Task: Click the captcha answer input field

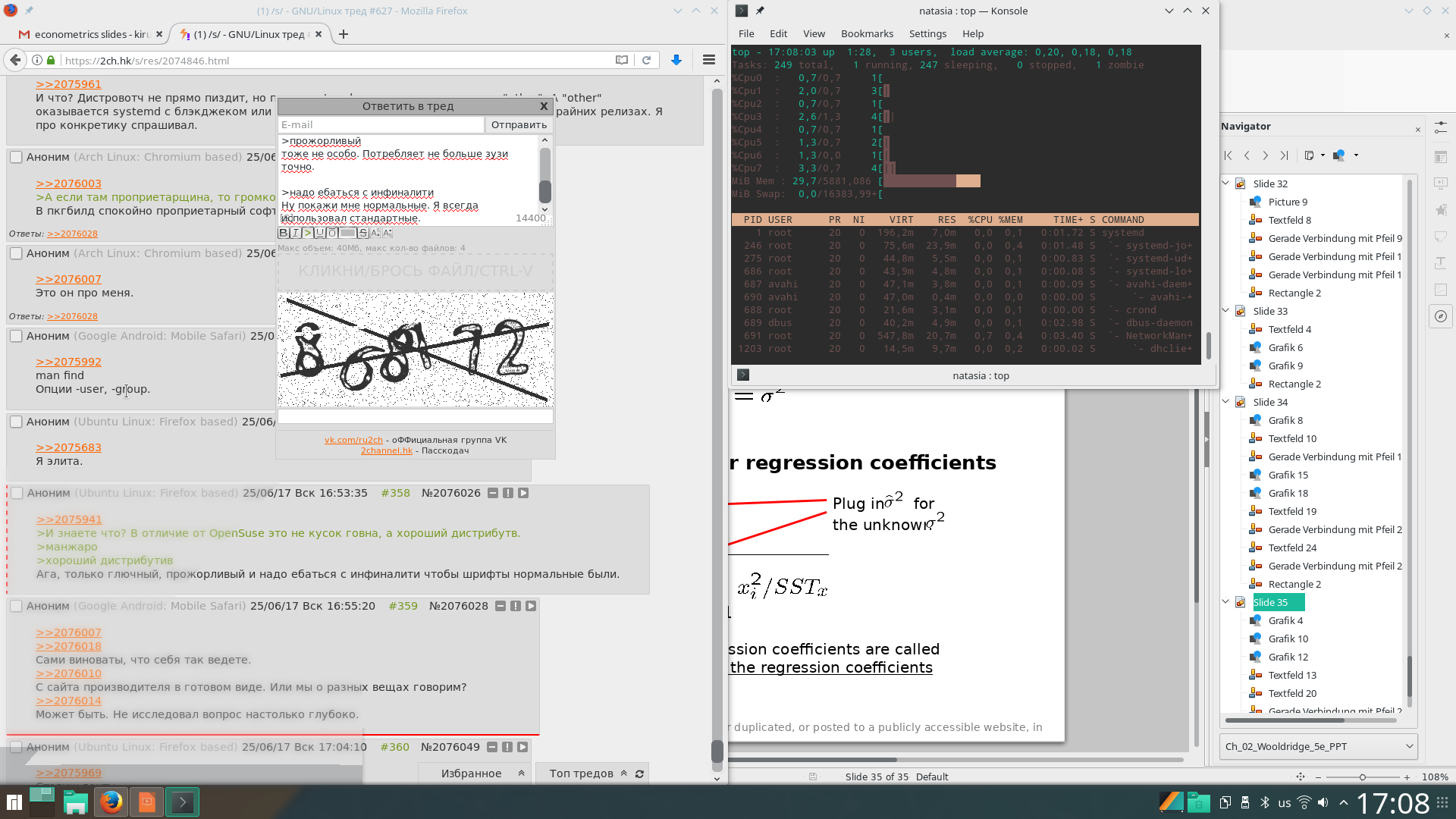Action: coord(415,416)
